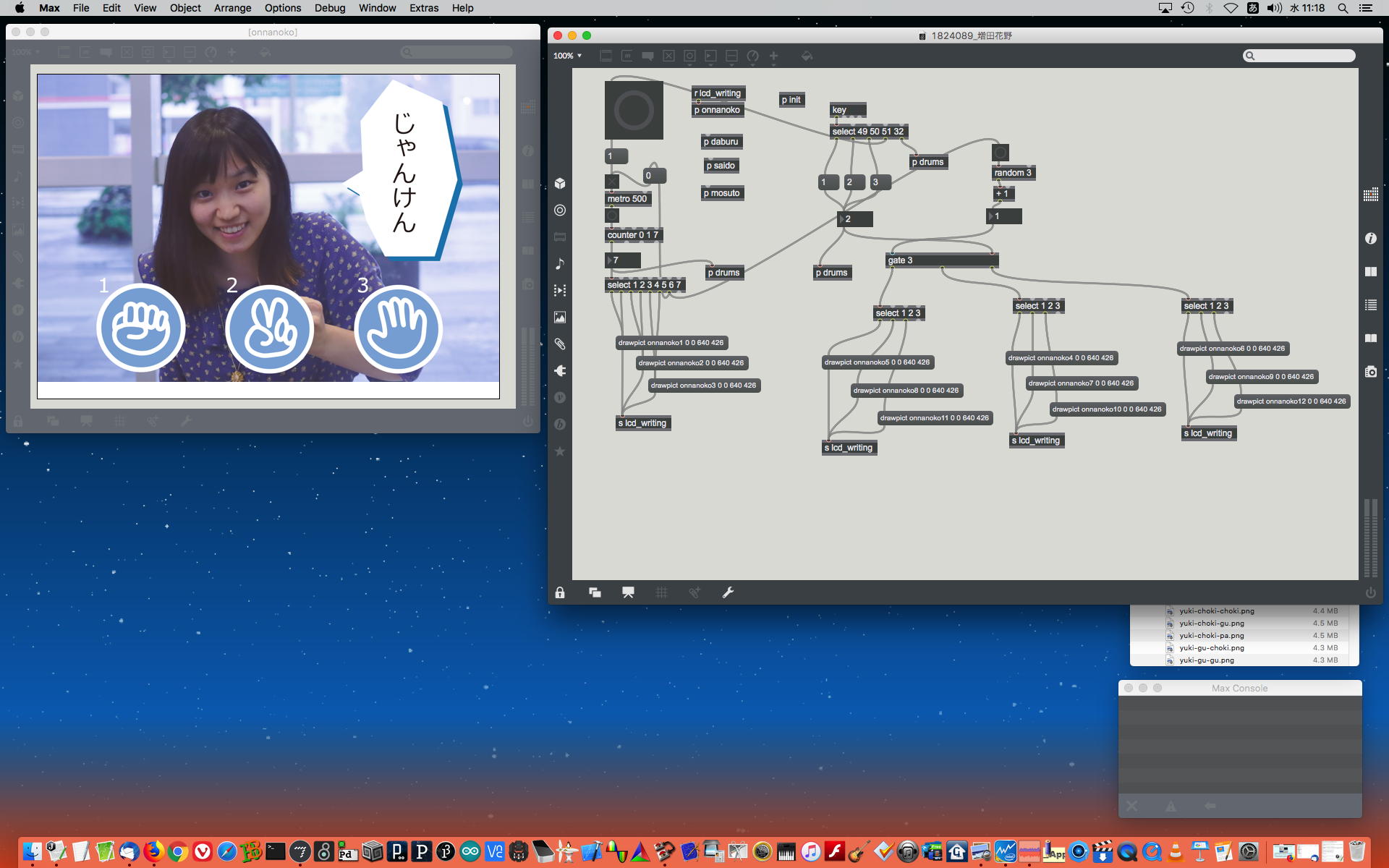Click the Format Palette paint bucket
The width and height of the screenshot is (1389, 868).
tap(807, 56)
